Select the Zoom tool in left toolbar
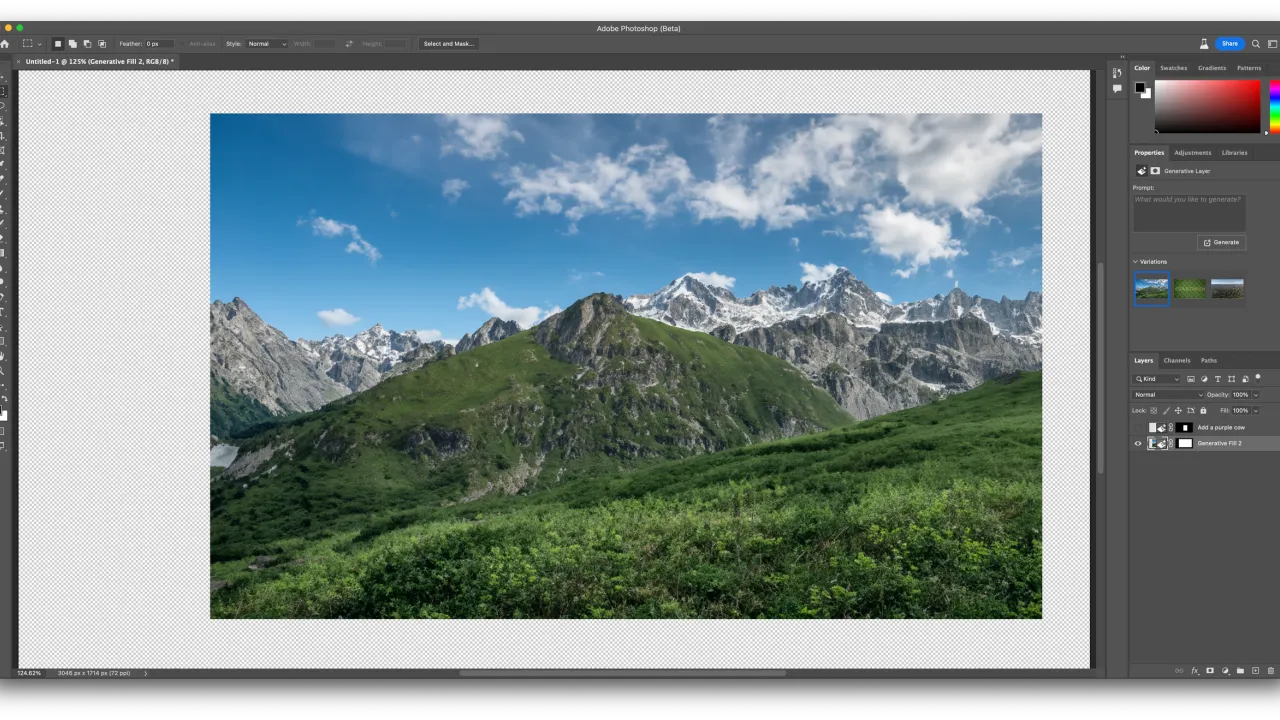The image size is (1280, 720). tap(3, 371)
